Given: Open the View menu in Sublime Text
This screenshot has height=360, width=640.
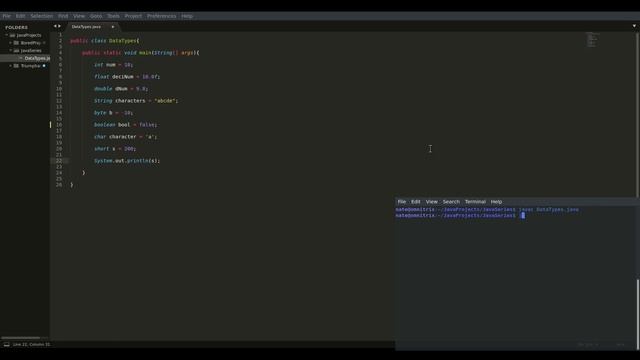Looking at the screenshot, I should point(79,16).
